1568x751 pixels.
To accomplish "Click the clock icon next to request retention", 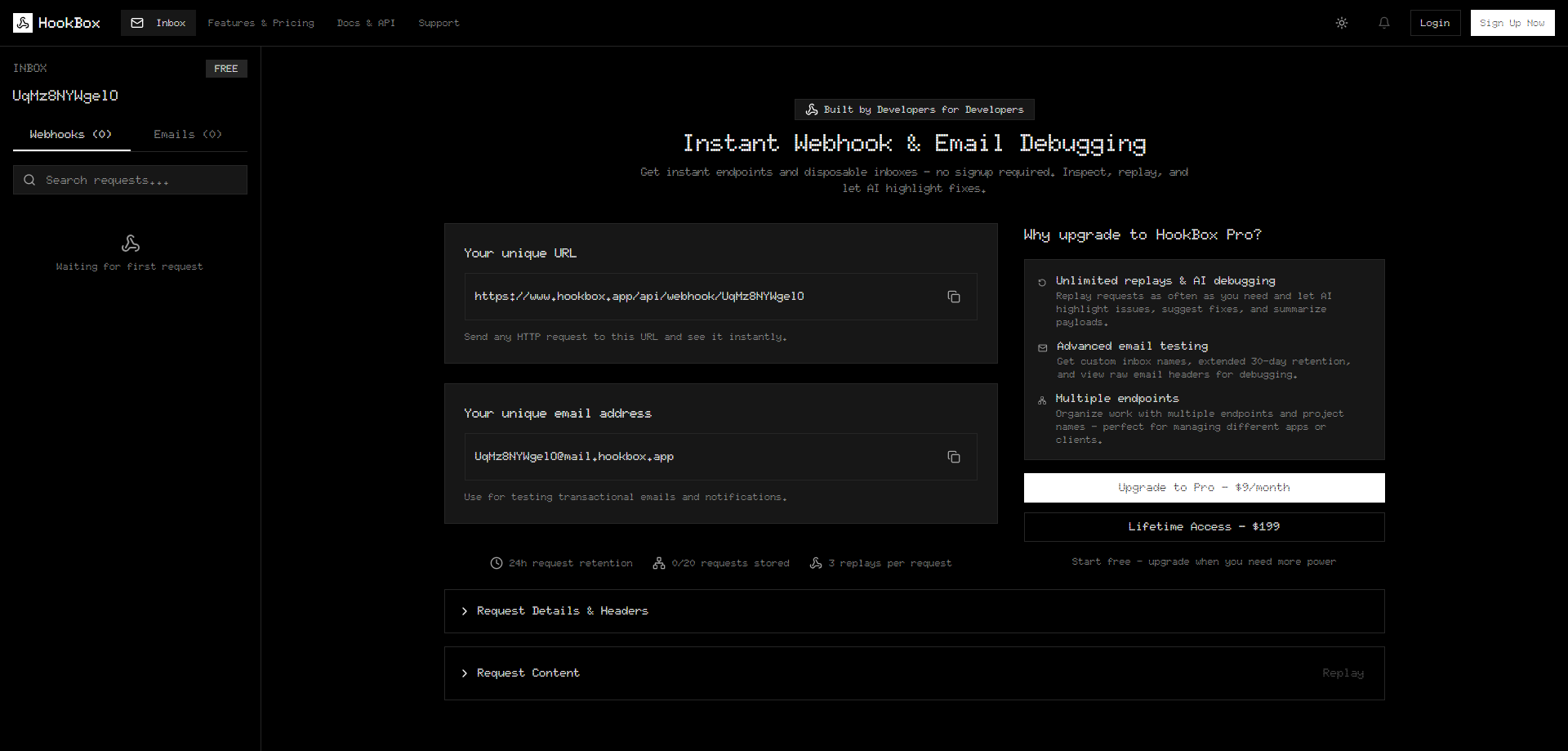I will click(x=496, y=563).
